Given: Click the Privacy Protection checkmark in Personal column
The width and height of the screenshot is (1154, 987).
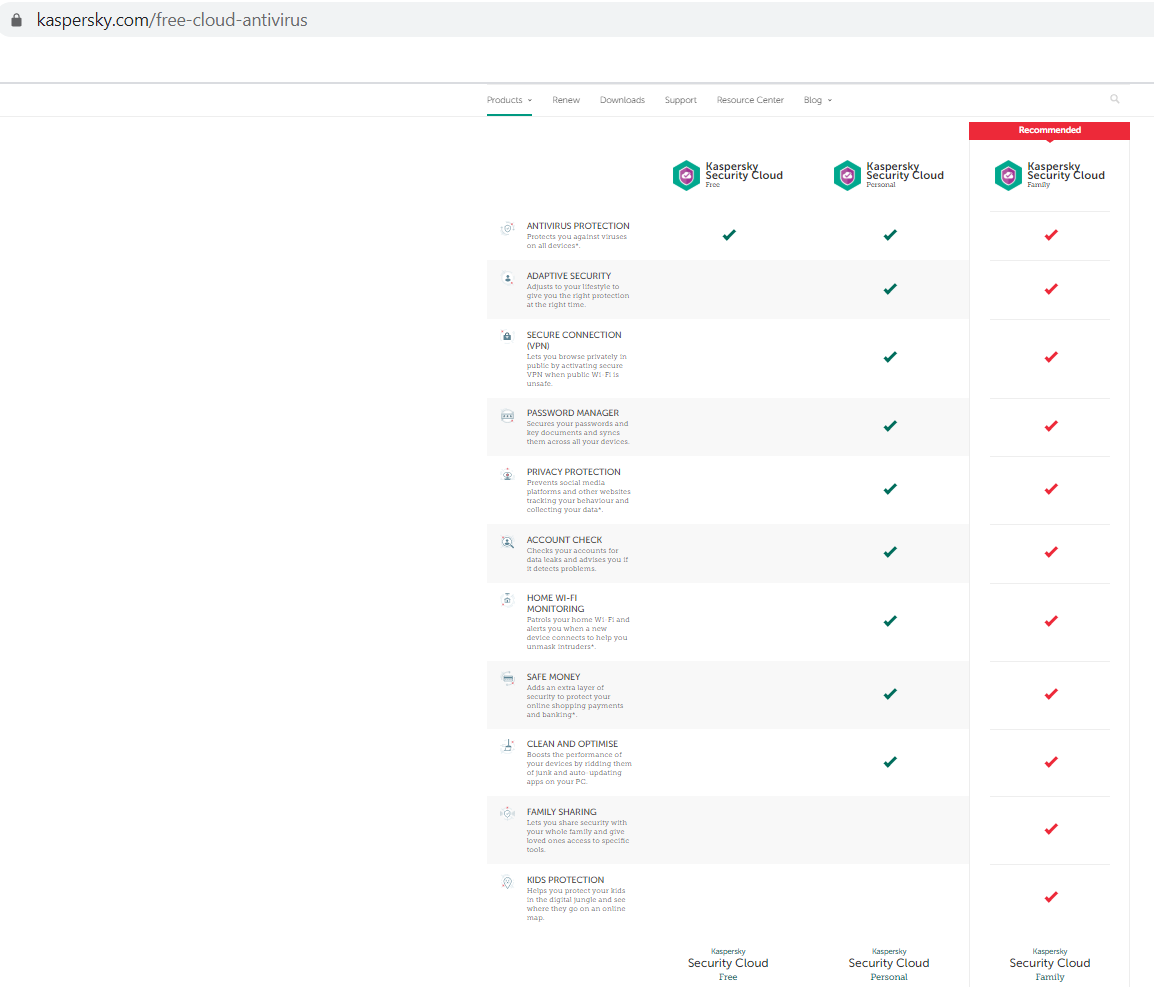Looking at the screenshot, I should click(890, 489).
